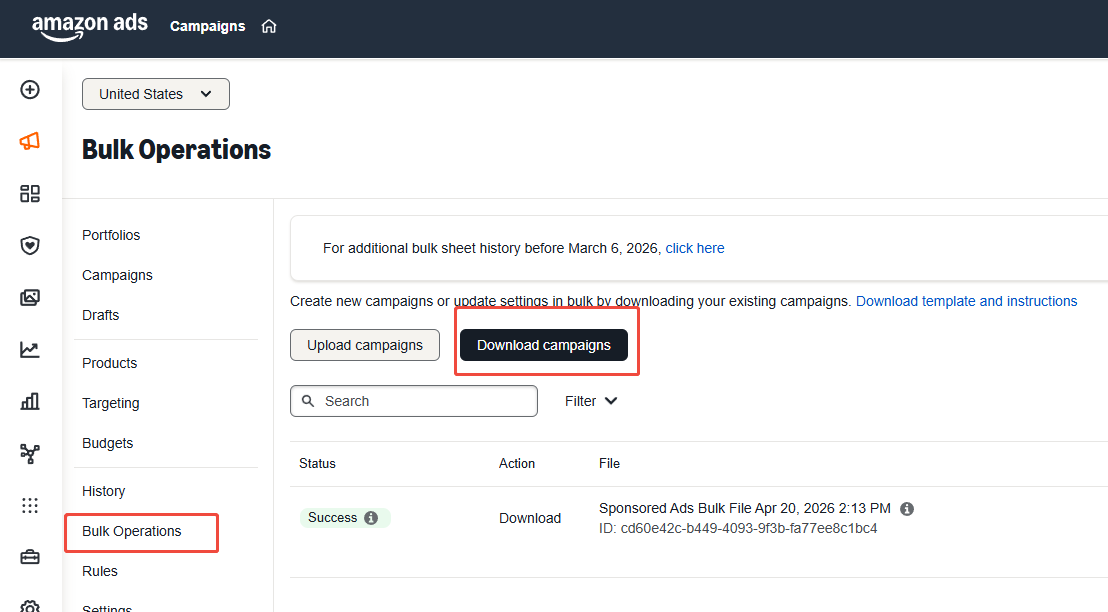Viewport: 1108px width, 612px height.
Task: Select Portfolios in the side menu
Action: (x=111, y=235)
